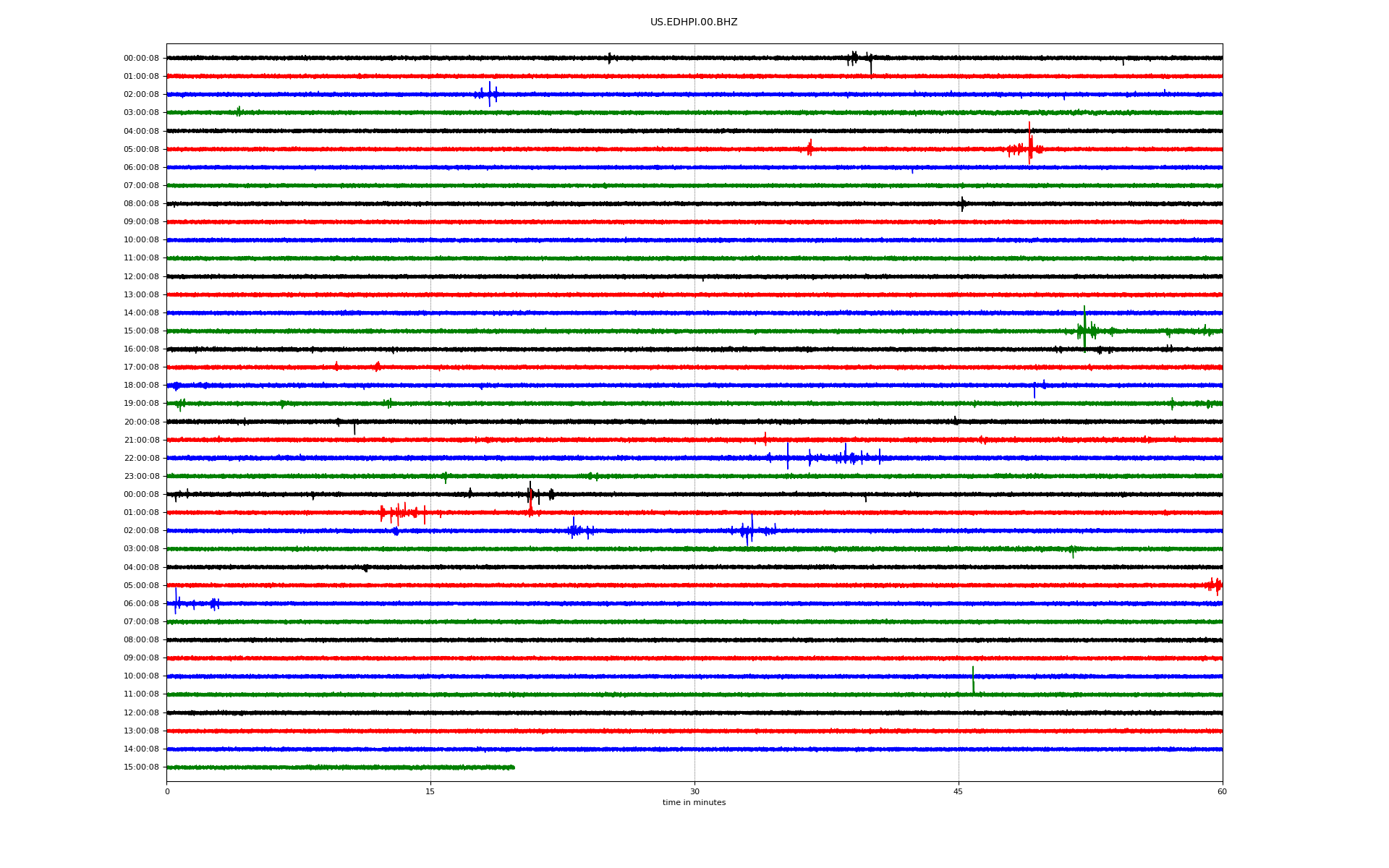The height and width of the screenshot is (868, 1389).
Task: Select the 22:00:08 trace time label
Action: pyautogui.click(x=141, y=458)
